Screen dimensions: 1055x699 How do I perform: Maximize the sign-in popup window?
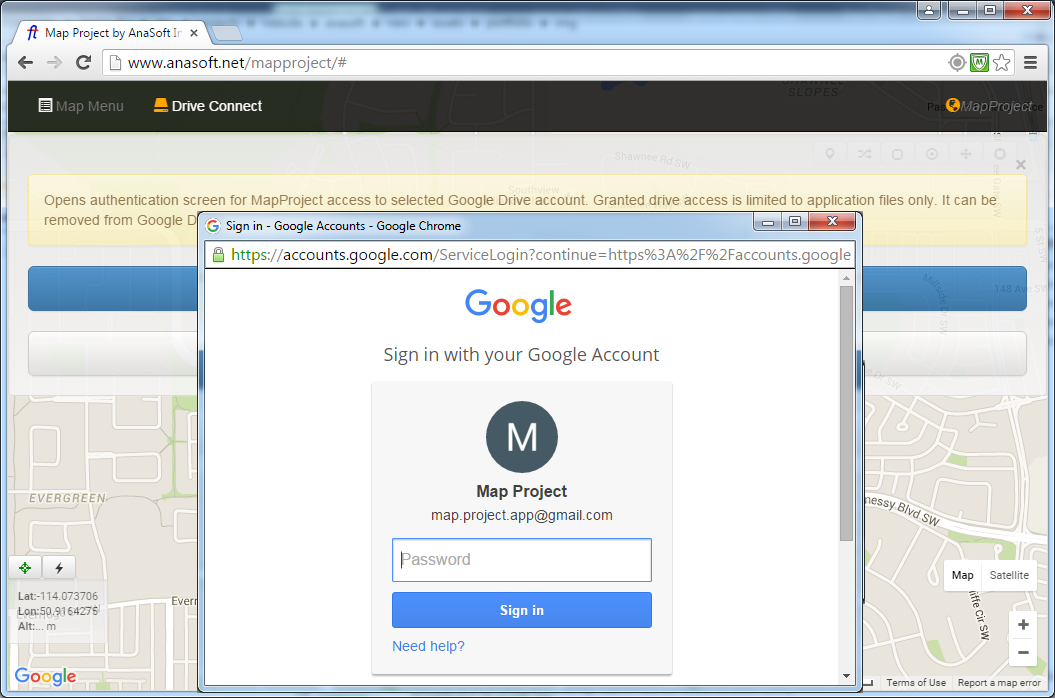point(795,221)
